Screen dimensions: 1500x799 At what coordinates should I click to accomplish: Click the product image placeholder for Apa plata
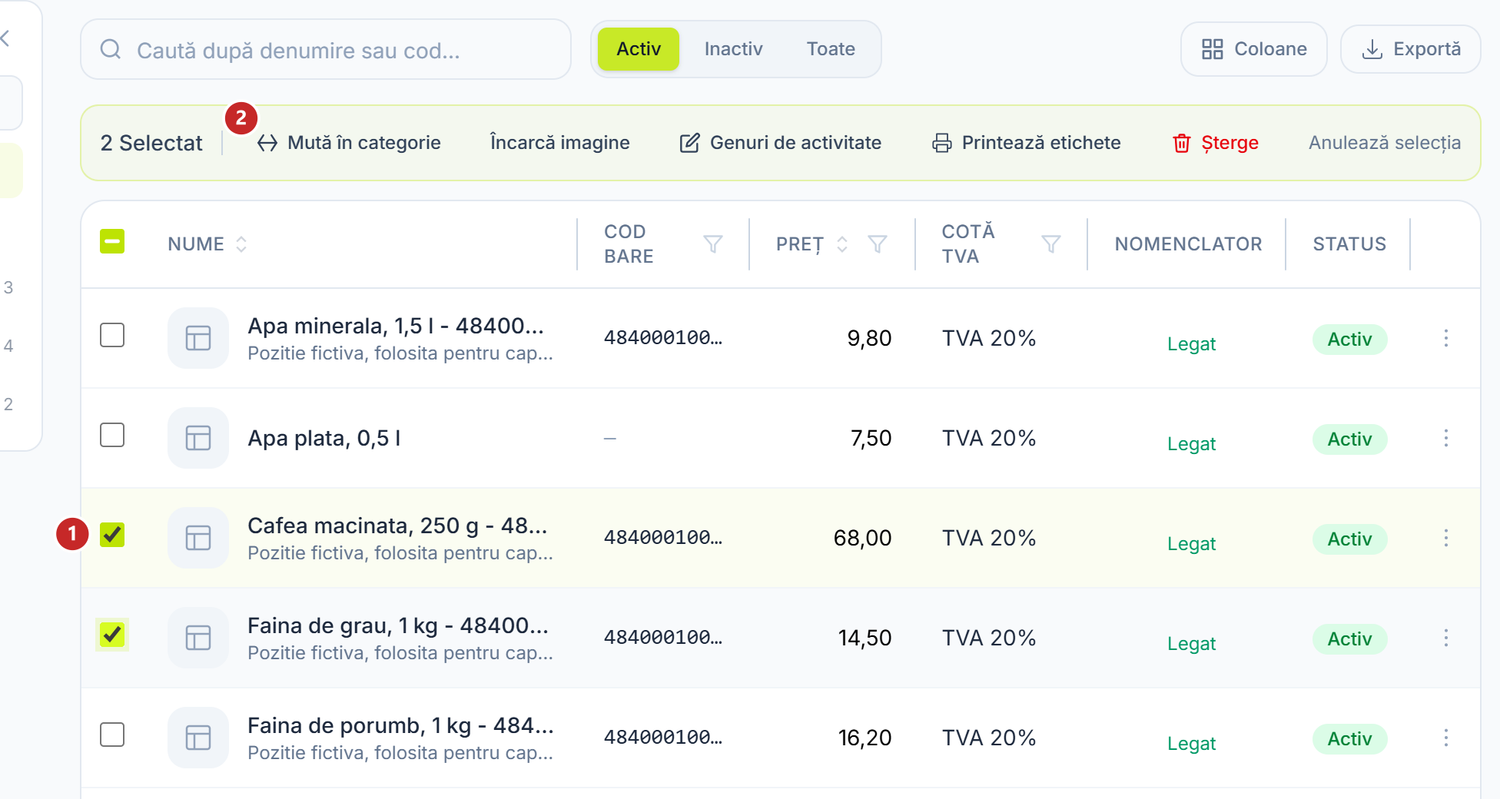198,438
